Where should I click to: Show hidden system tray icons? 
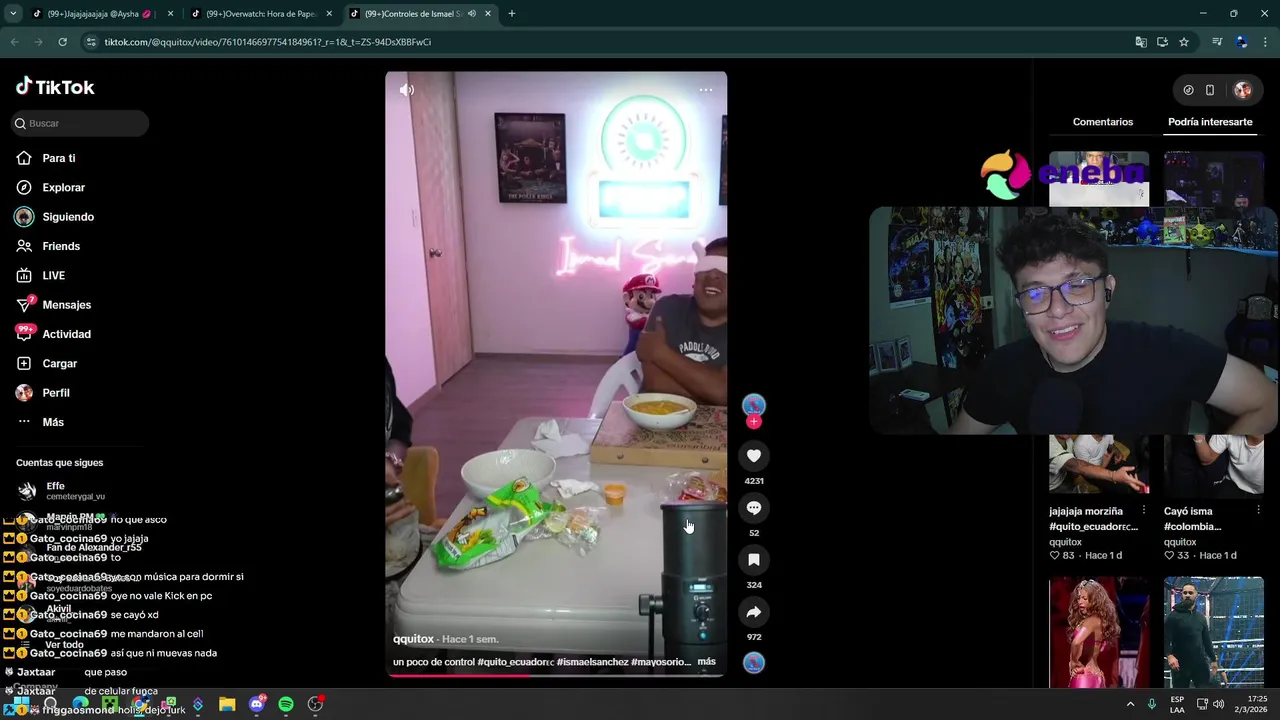(1131, 704)
